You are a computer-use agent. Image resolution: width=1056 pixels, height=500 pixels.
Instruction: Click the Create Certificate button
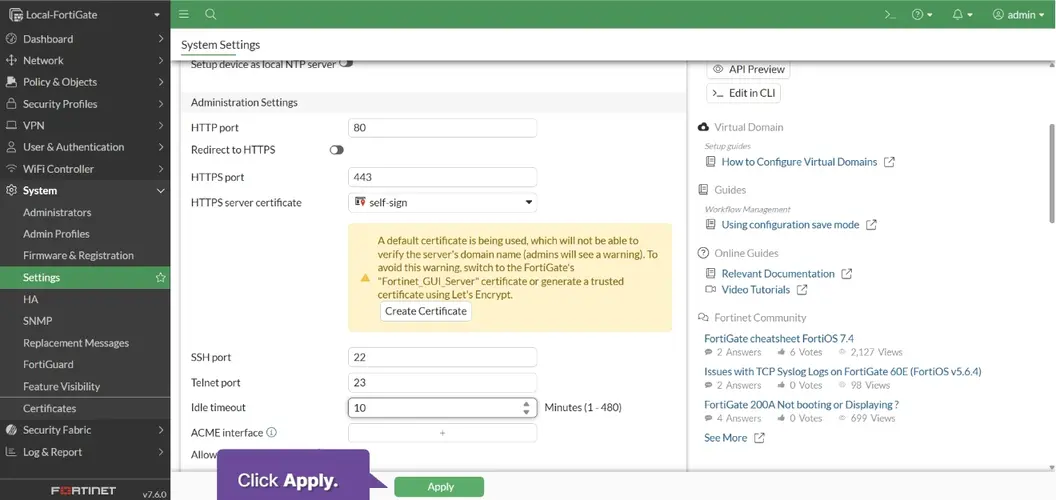point(426,311)
